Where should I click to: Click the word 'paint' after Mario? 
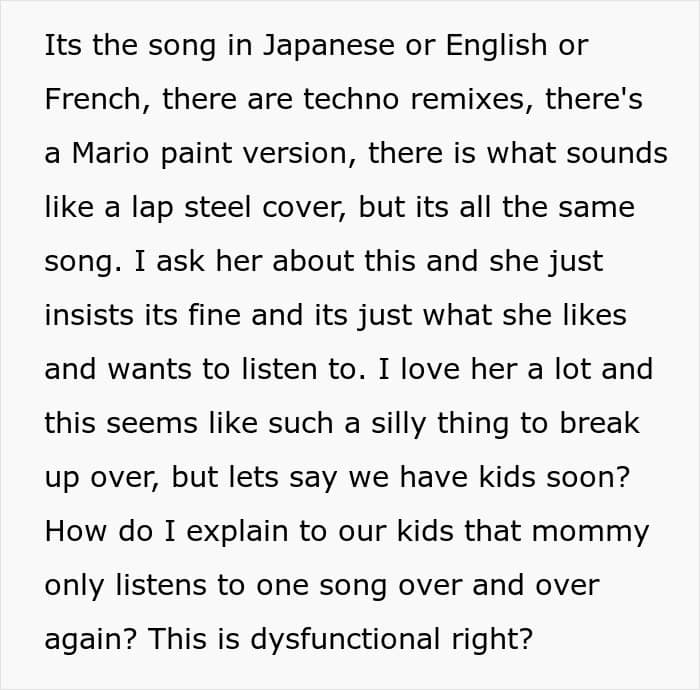[x=196, y=154]
